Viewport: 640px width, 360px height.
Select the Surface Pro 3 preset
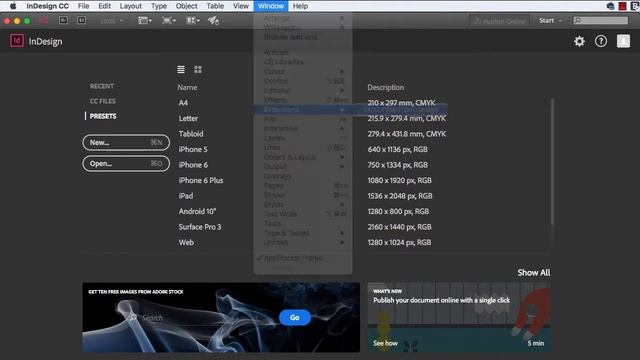[200, 227]
